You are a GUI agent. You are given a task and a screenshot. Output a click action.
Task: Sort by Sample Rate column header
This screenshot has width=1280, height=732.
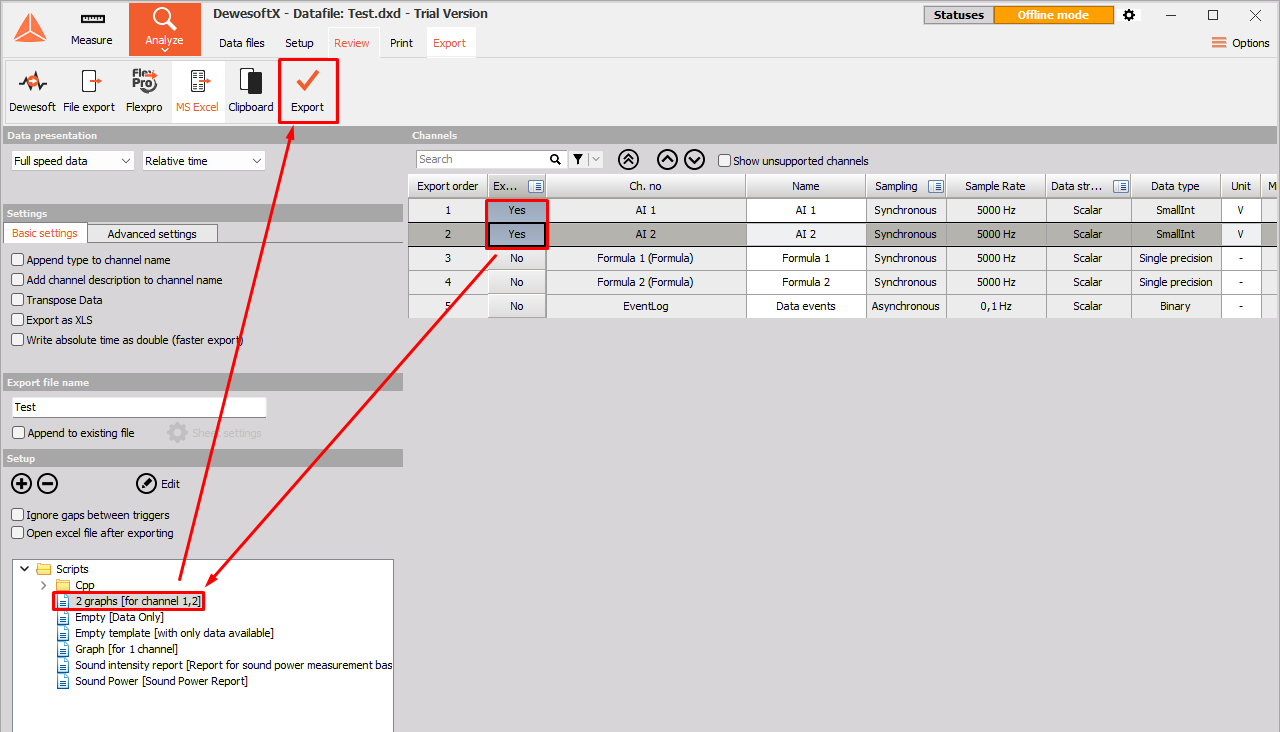click(x=995, y=186)
